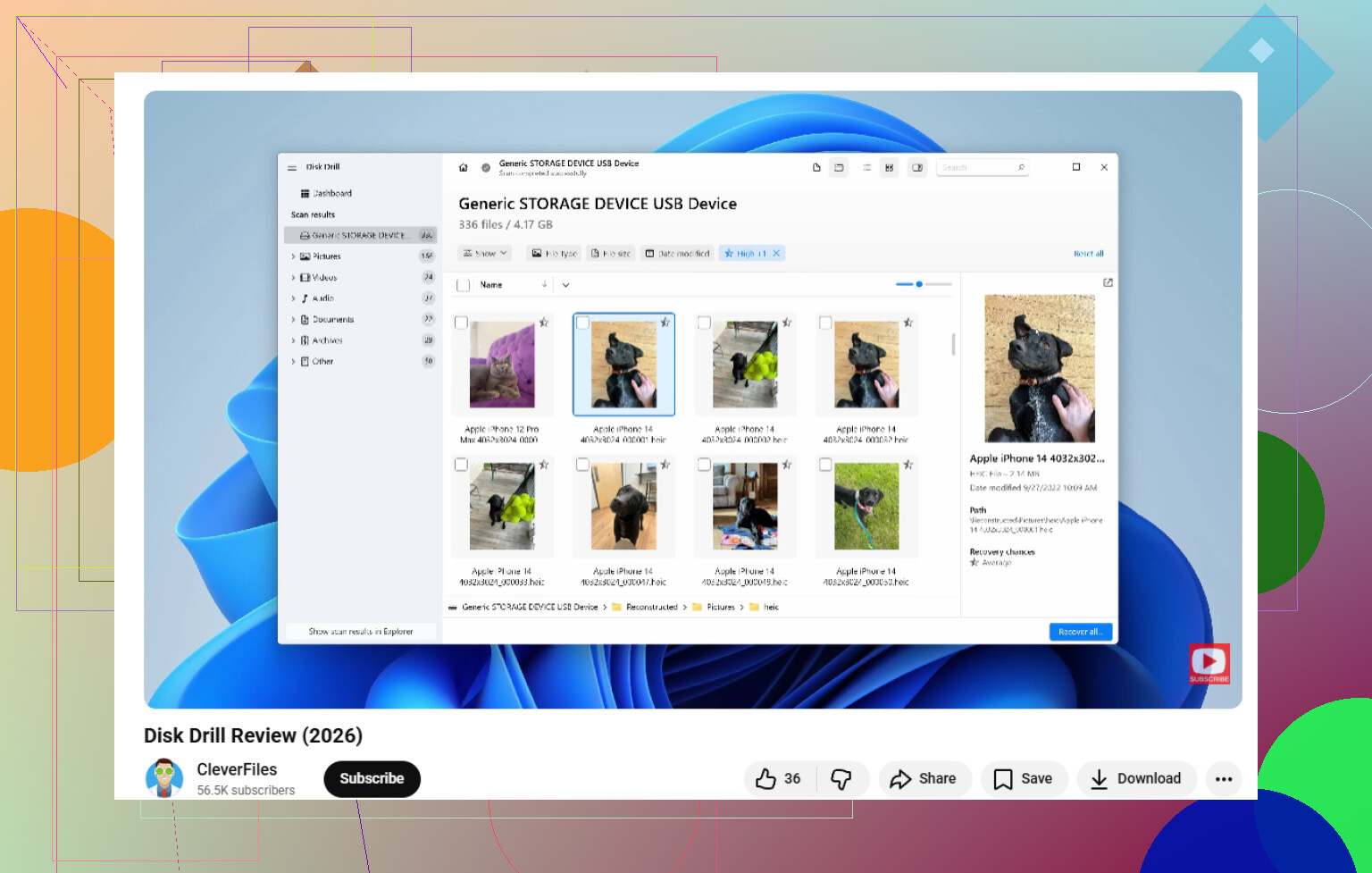The height and width of the screenshot is (873, 1372).
Task: Switch to the folder view icon
Action: [x=839, y=167]
